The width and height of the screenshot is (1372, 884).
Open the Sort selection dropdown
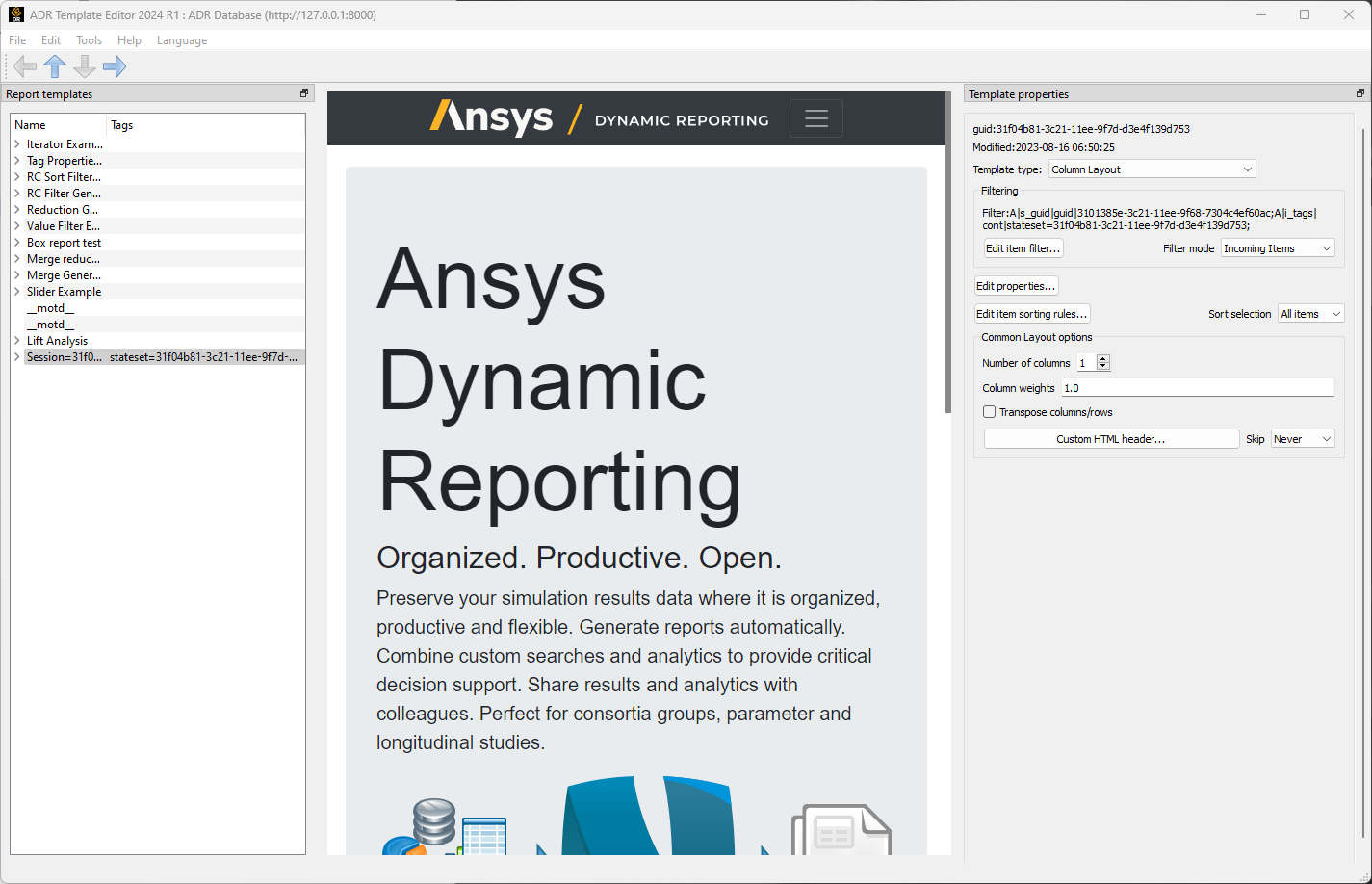pos(1310,314)
